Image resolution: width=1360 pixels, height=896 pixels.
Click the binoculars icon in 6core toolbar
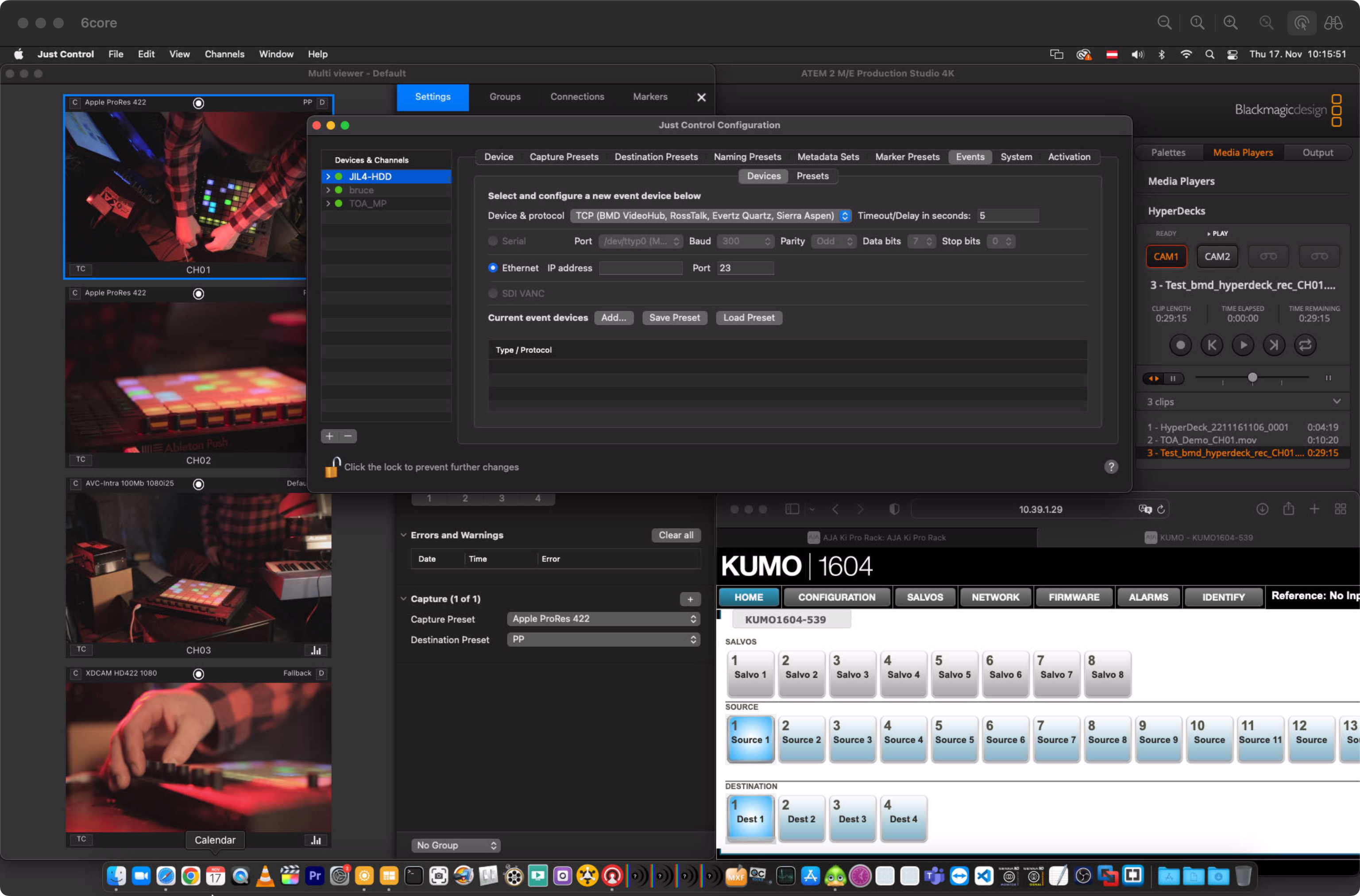[1333, 23]
